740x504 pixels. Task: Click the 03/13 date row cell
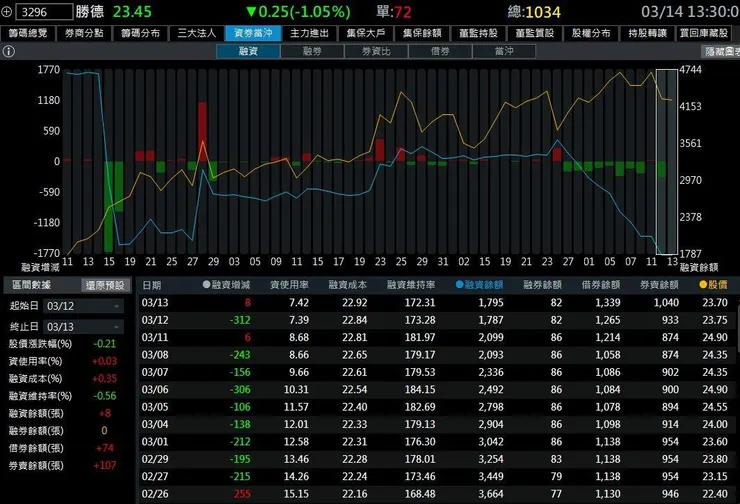pos(155,302)
